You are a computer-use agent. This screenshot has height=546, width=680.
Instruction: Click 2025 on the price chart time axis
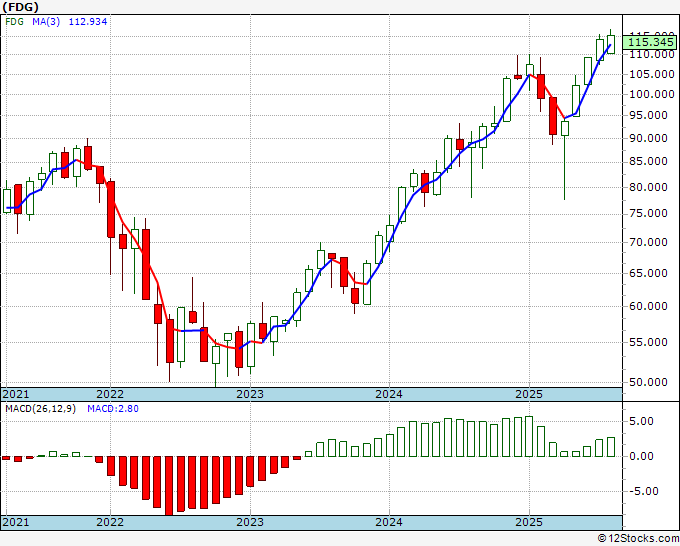(529, 394)
